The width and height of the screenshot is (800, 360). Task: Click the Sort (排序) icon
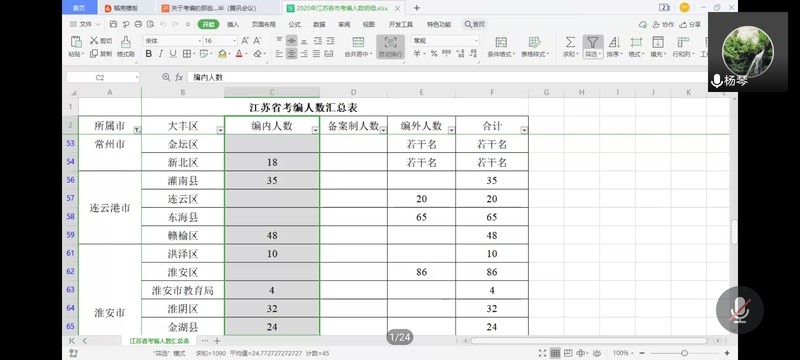pos(614,42)
